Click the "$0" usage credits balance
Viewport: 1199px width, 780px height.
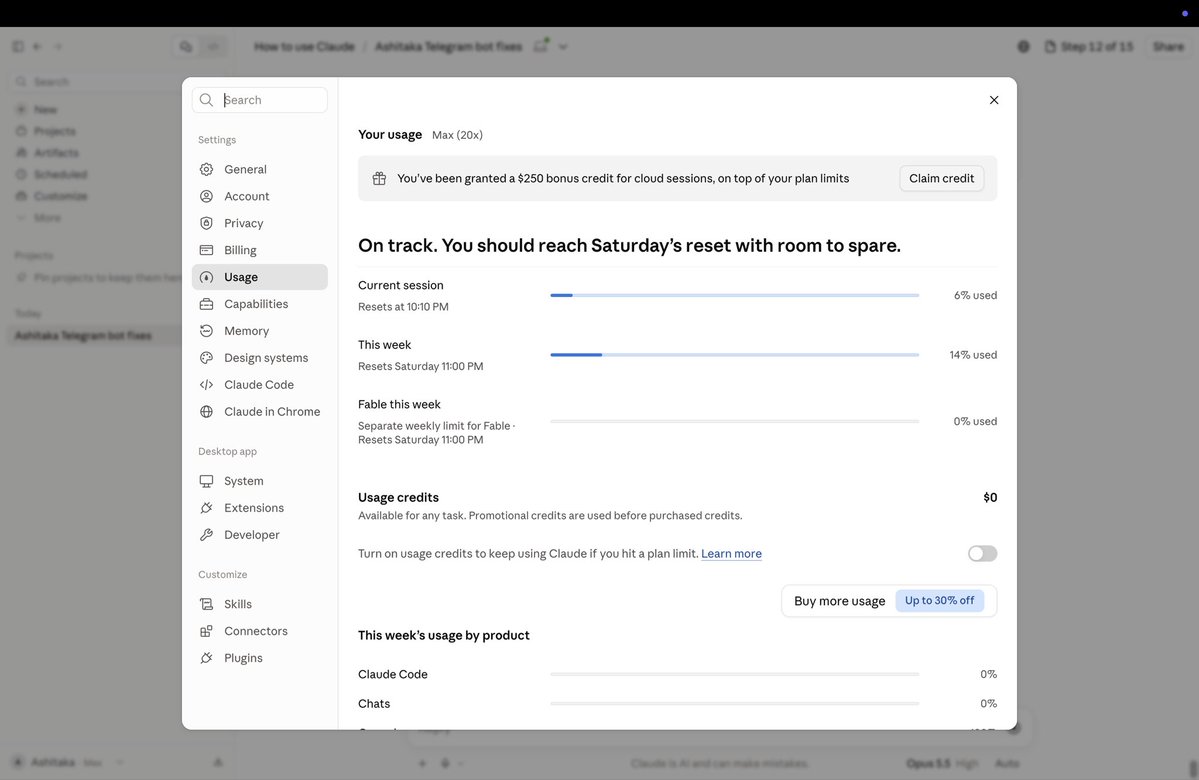pos(990,498)
